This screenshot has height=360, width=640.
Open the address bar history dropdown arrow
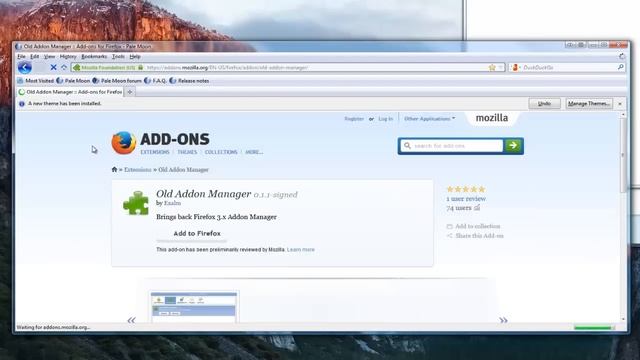pos(500,67)
